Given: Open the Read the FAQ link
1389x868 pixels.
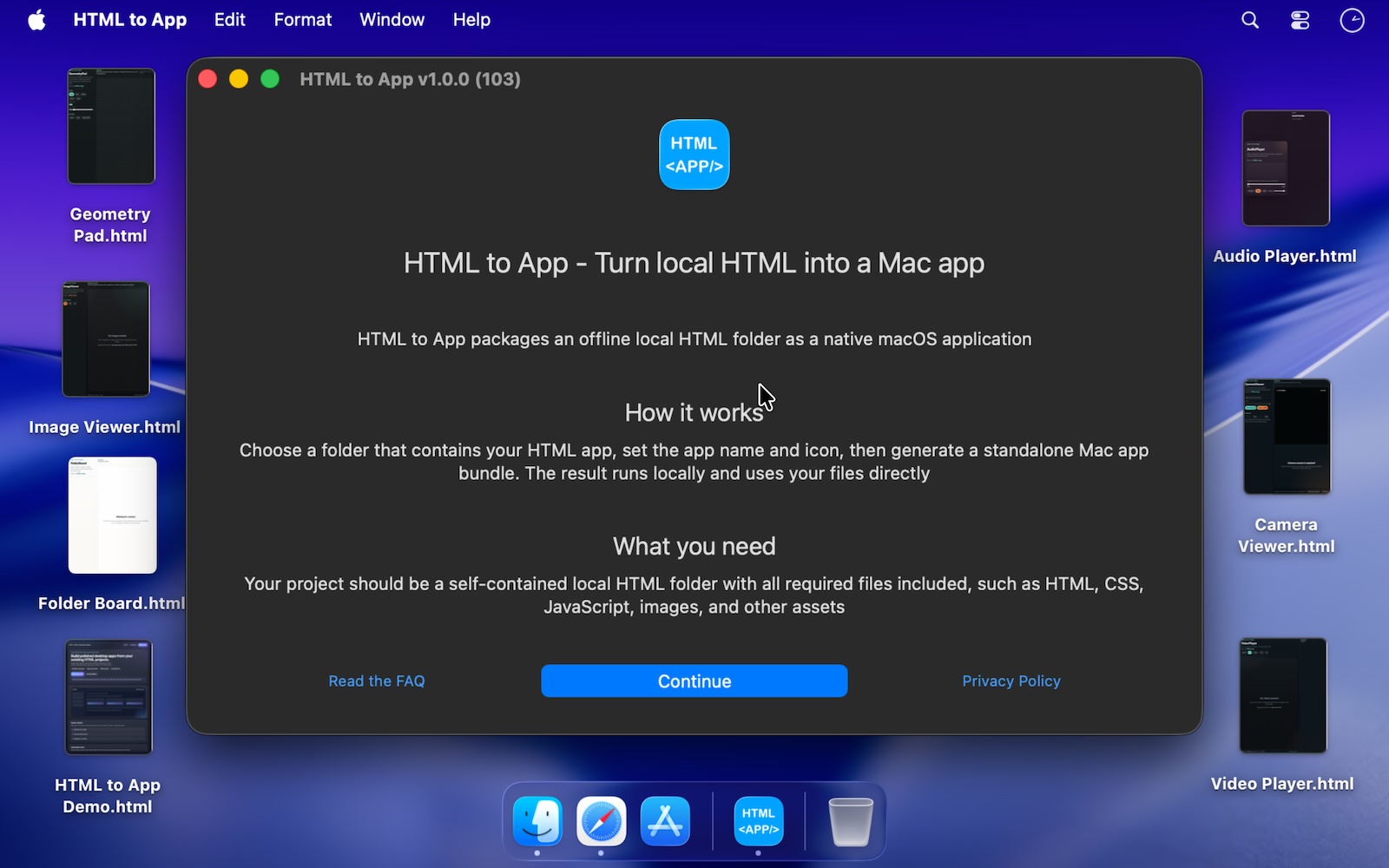Looking at the screenshot, I should (x=376, y=681).
